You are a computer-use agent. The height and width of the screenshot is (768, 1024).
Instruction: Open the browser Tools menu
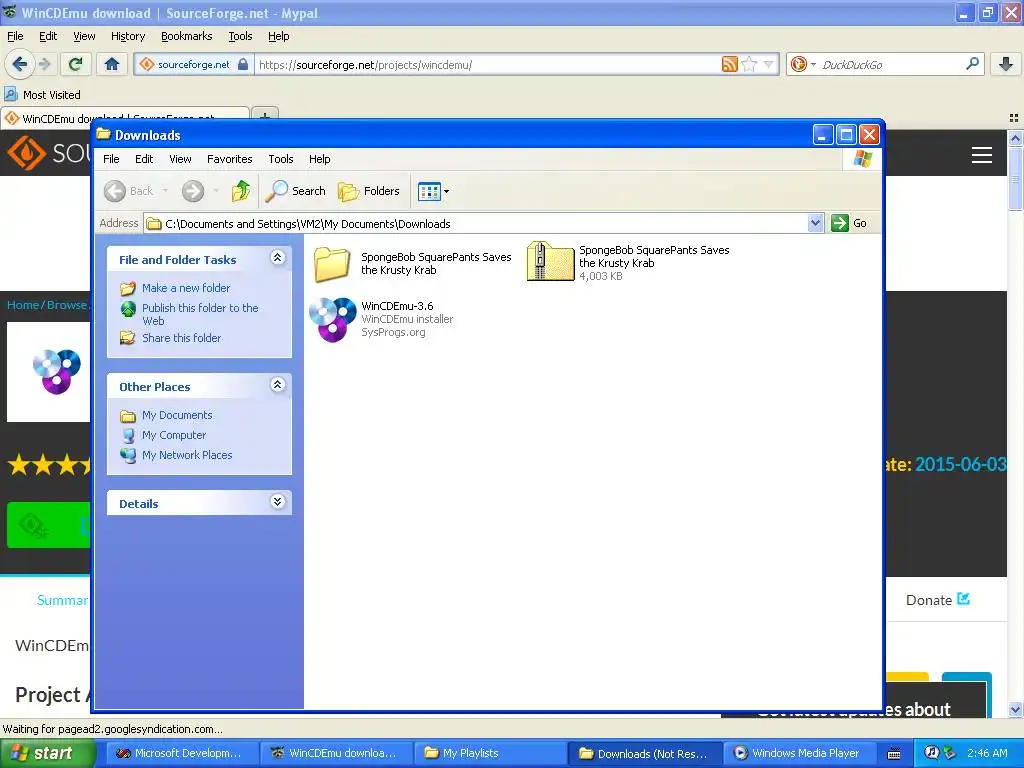(x=240, y=36)
